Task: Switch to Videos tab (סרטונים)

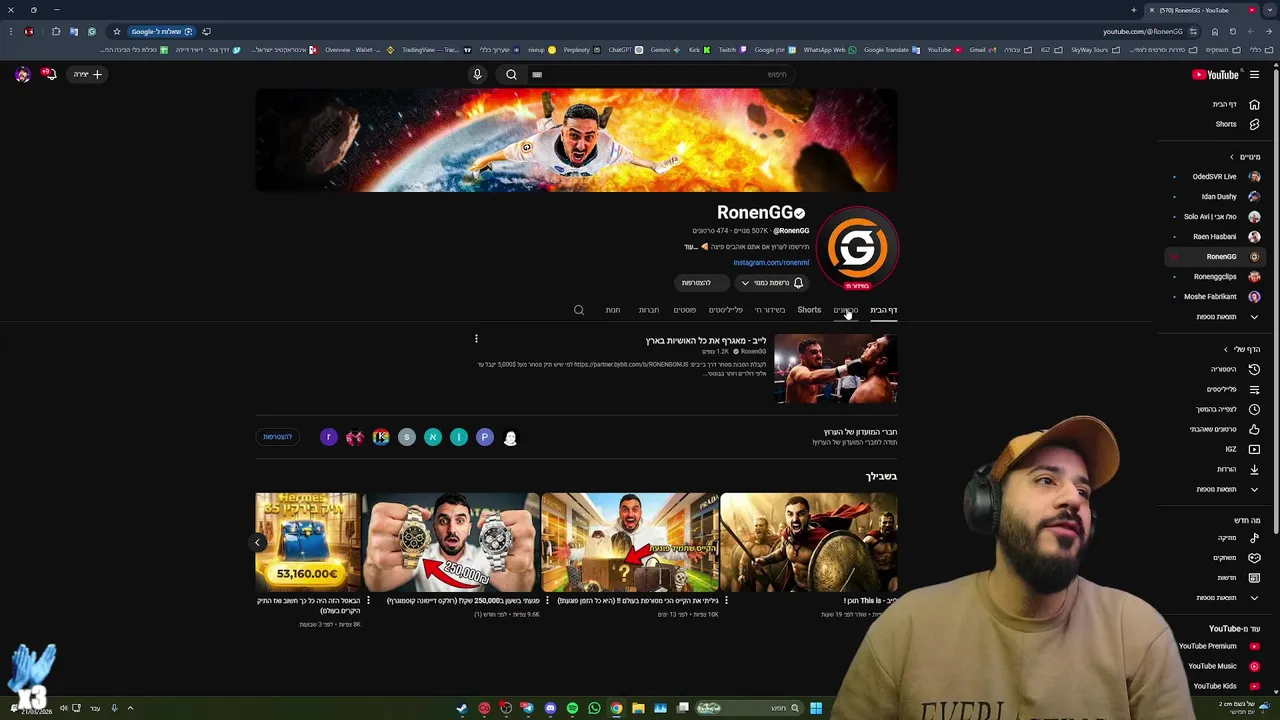Action: point(845,310)
